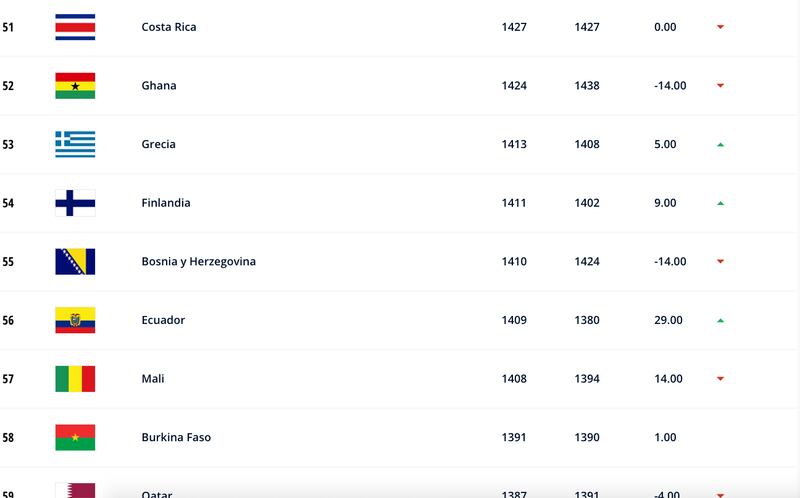800x498 pixels.
Task: Click the red down arrow for Ghana
Action: coord(720,86)
